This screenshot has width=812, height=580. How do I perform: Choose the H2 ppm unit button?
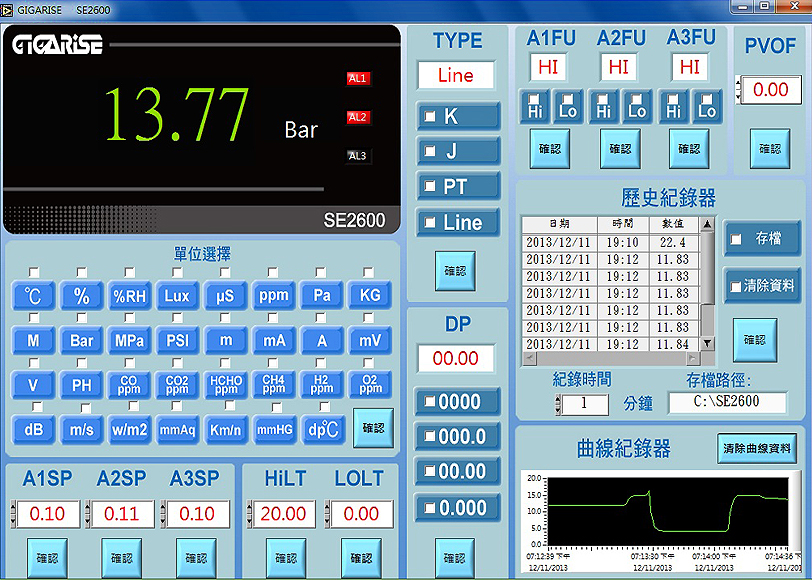click(322, 385)
